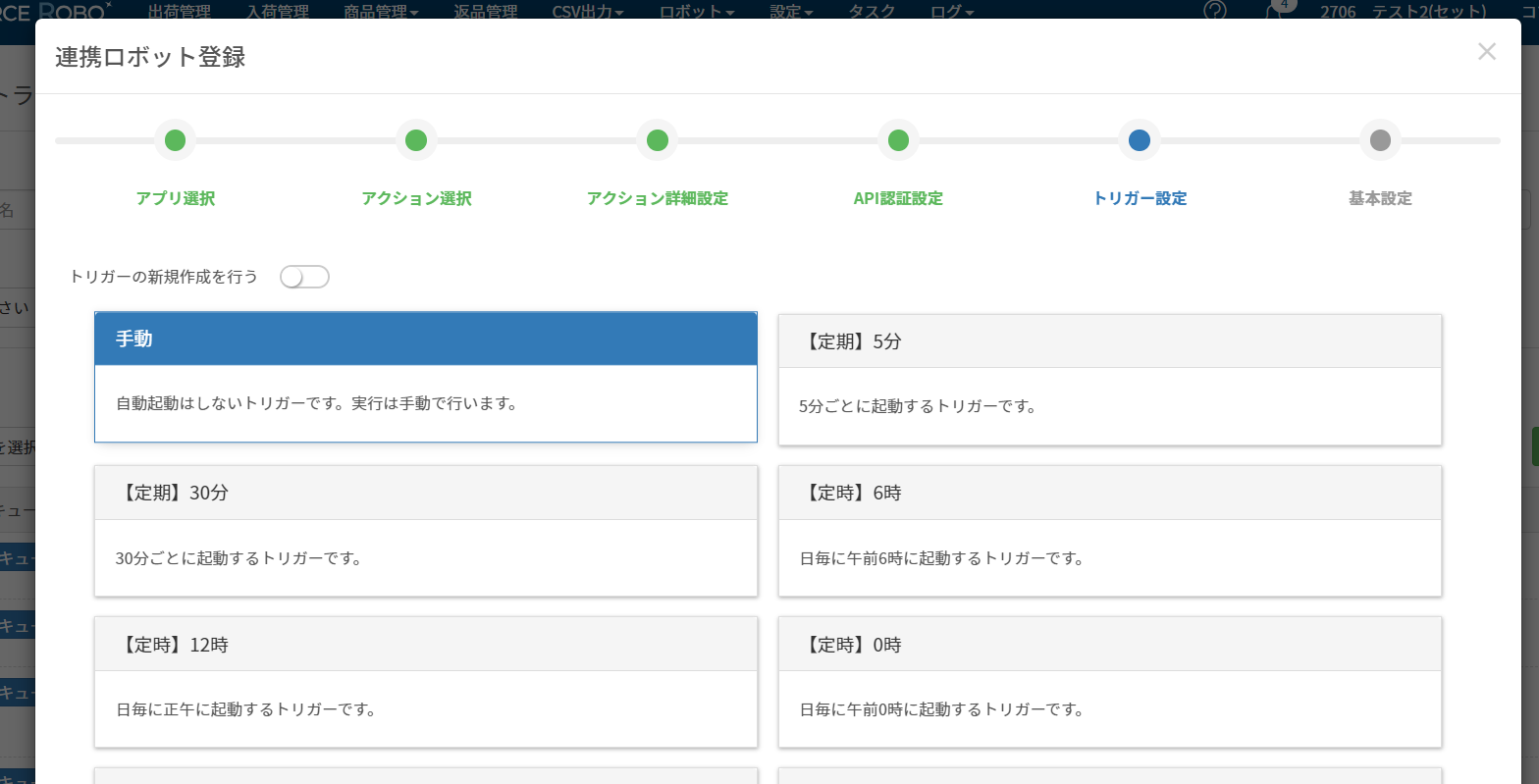The image size is (1539, 784).
Task: Open the help question mark icon
Action: tap(1215, 11)
